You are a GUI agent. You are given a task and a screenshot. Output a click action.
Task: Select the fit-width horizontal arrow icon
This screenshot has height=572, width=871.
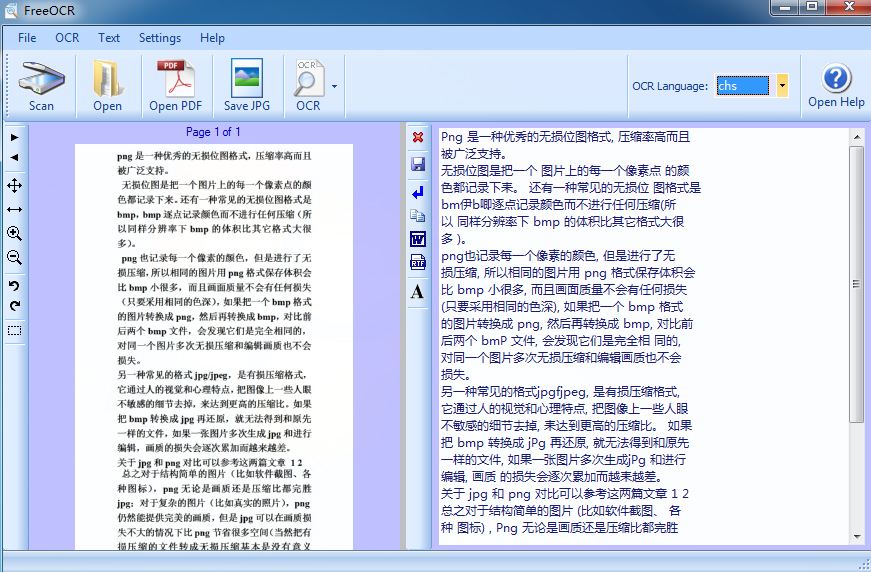(x=14, y=209)
